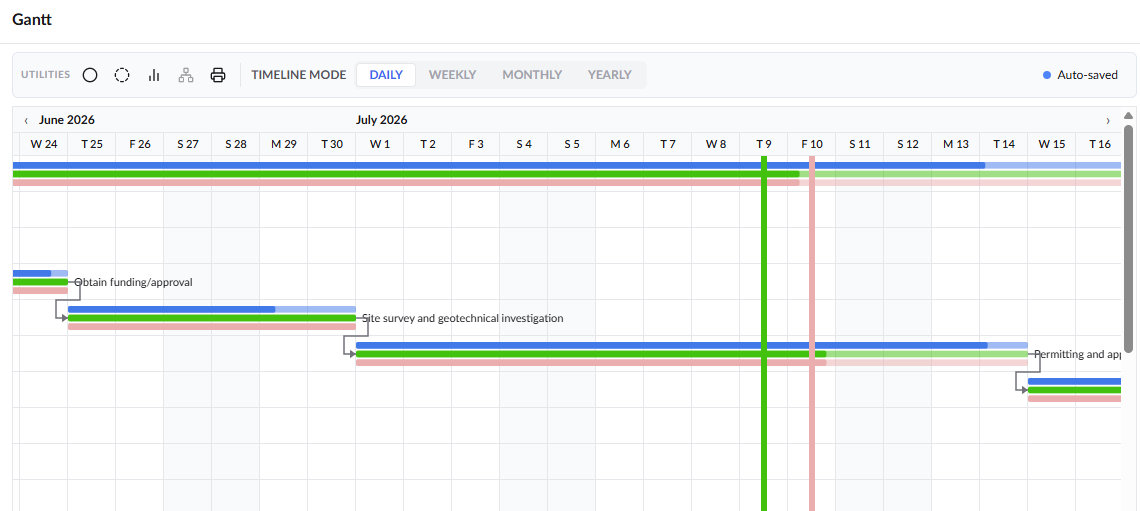Click the dashed circle utility icon
Image resolution: width=1140 pixels, height=511 pixels.
[122, 75]
